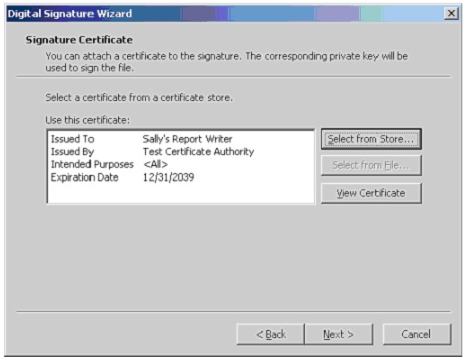The image size is (467, 363).
Task: Click the Use this certificate label
Action: point(88,120)
